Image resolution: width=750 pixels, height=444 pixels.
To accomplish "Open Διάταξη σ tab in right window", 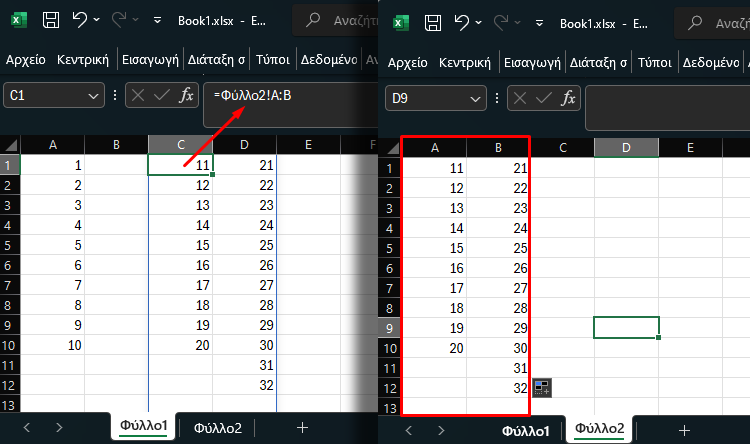I will click(x=598, y=63).
